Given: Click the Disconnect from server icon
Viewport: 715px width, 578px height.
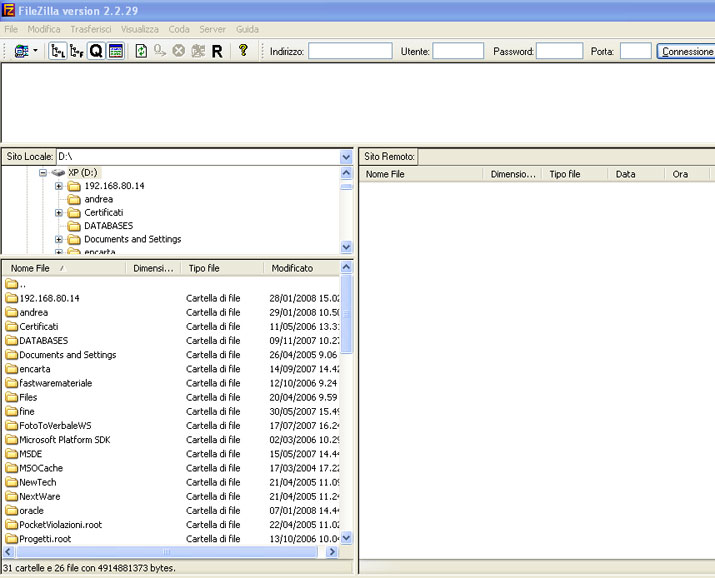Looking at the screenshot, I should (198, 51).
